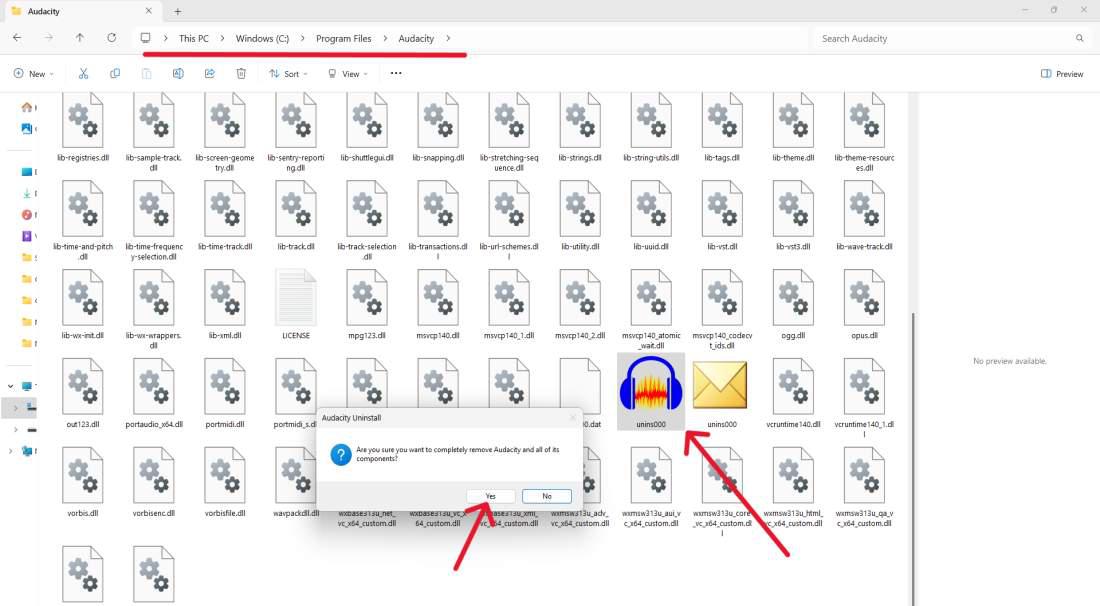Select the lib-uuid.dll file
The image size is (1100, 606).
(x=650, y=216)
